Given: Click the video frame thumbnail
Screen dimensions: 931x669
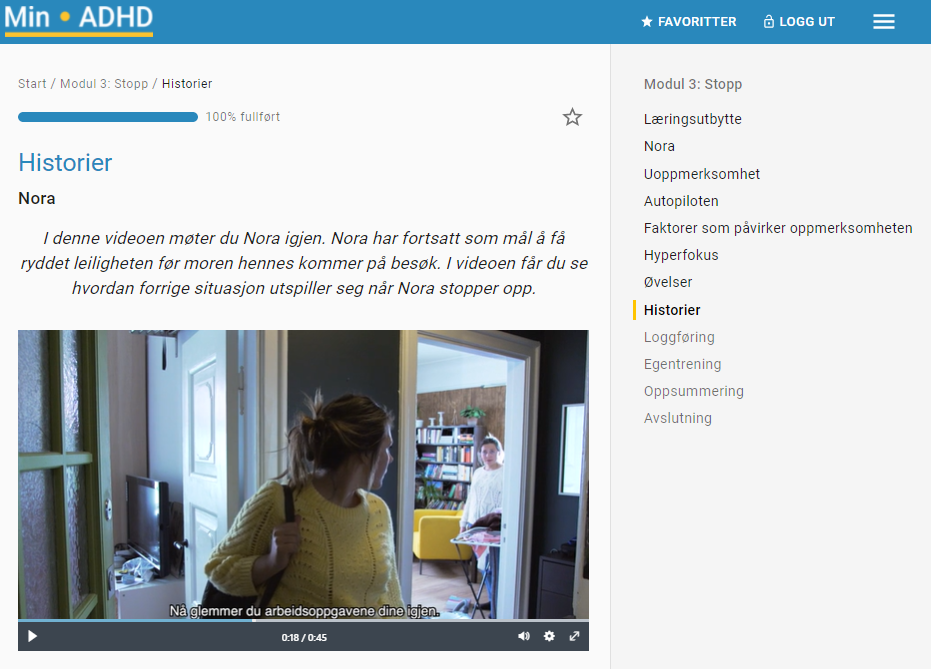Looking at the screenshot, I should click(303, 474).
